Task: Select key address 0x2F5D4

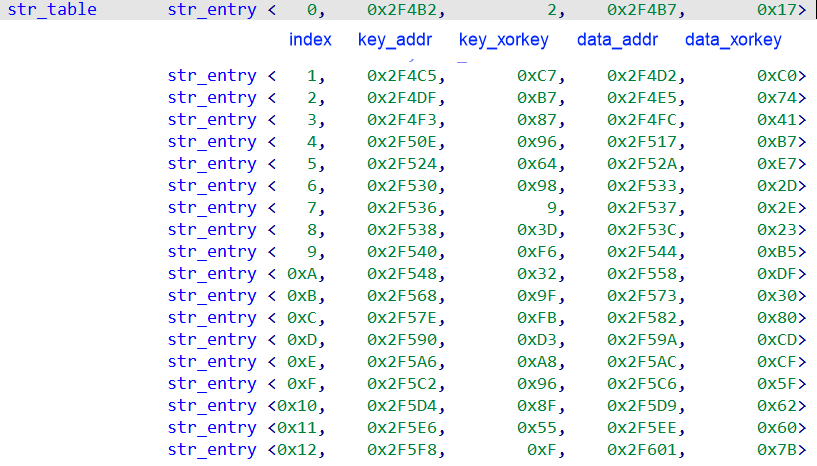Action: [401, 406]
